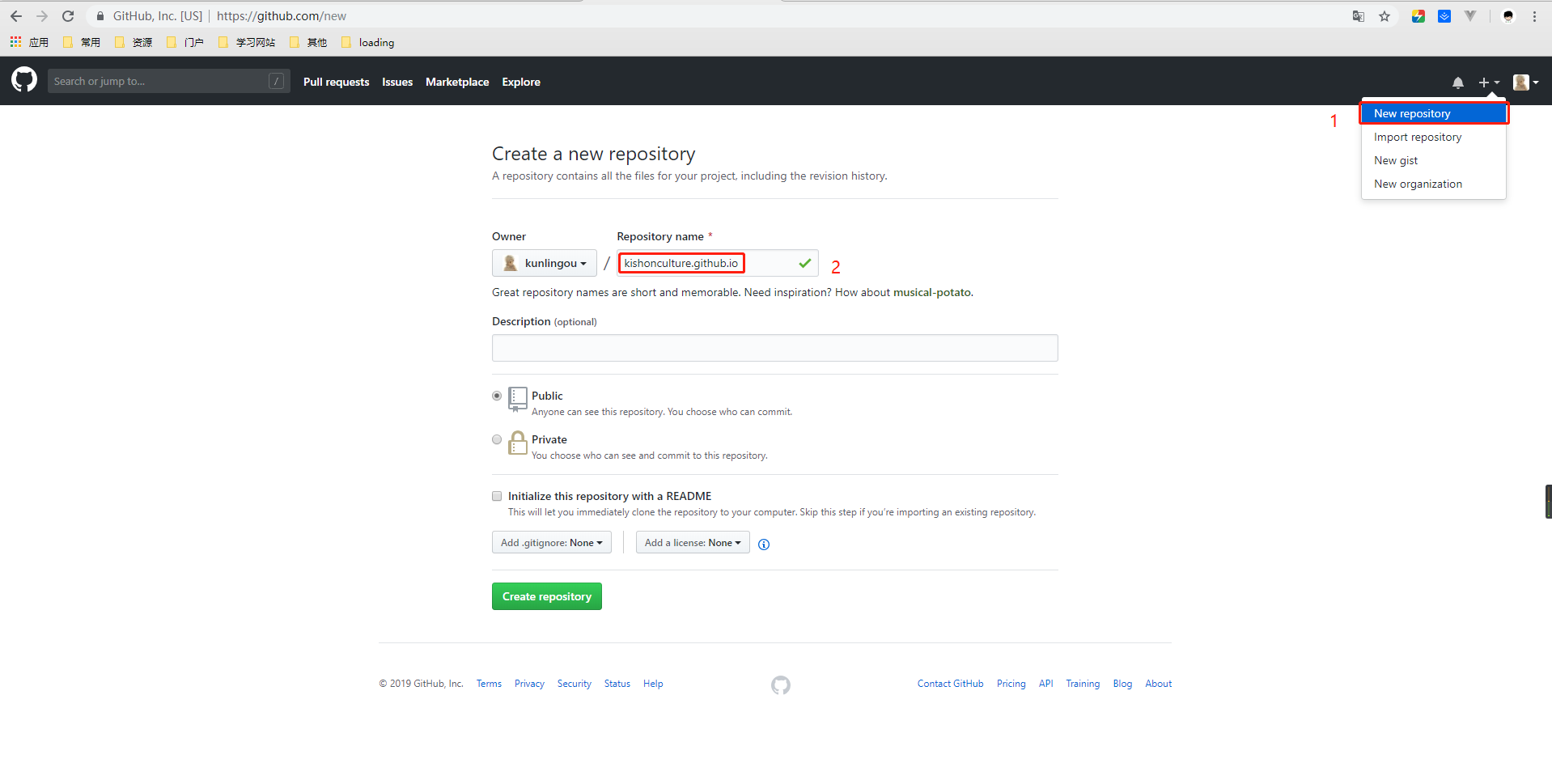Open Explore in the header navigation
Viewport: 1552px width, 784px height.
tap(521, 82)
